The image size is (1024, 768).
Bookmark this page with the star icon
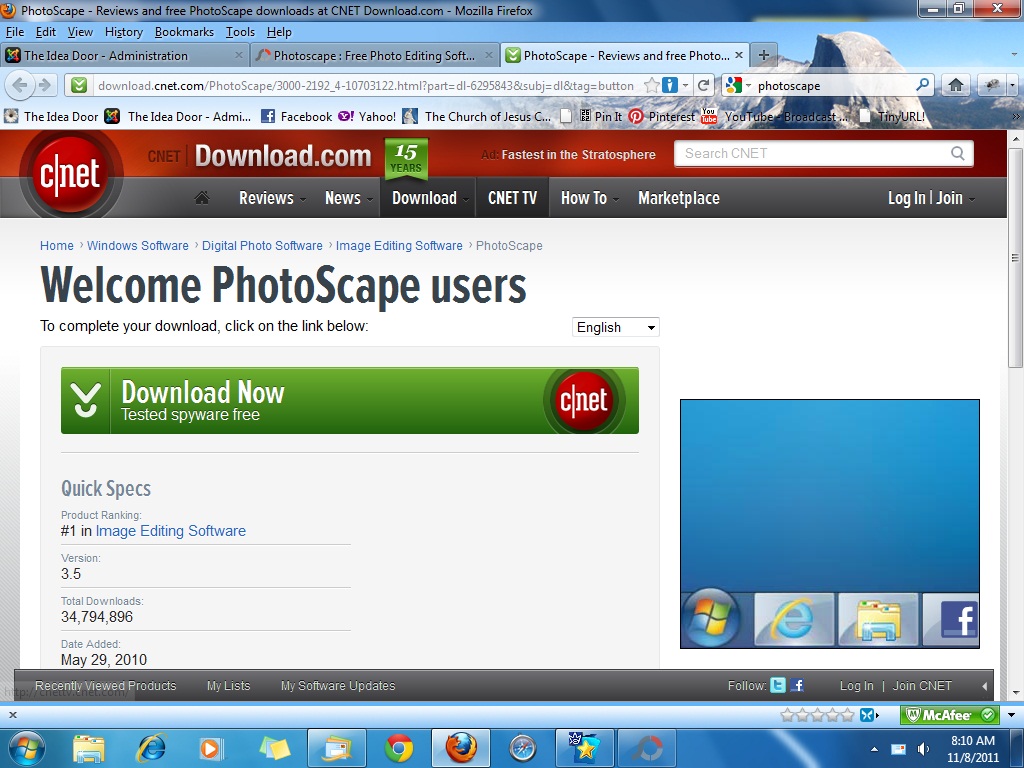(651, 86)
